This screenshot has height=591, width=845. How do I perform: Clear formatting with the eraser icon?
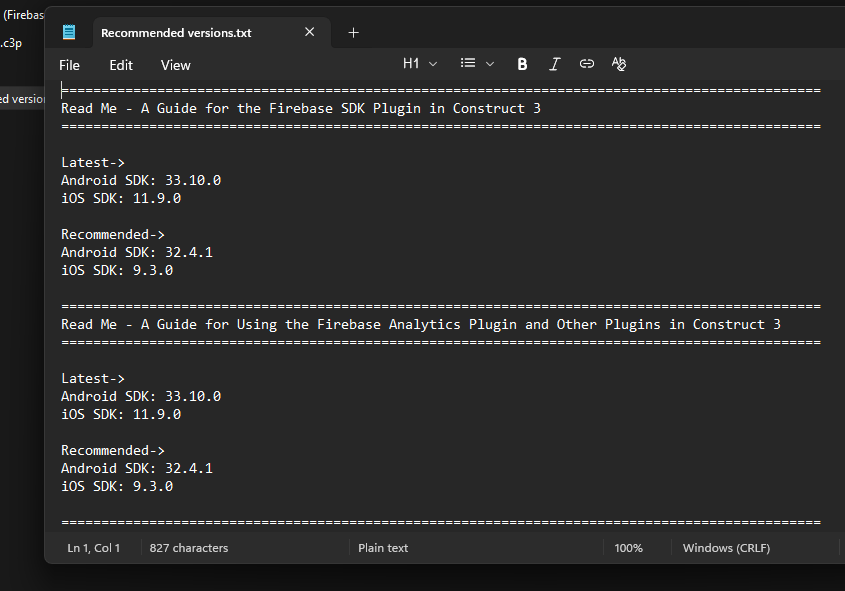pyautogui.click(x=619, y=64)
